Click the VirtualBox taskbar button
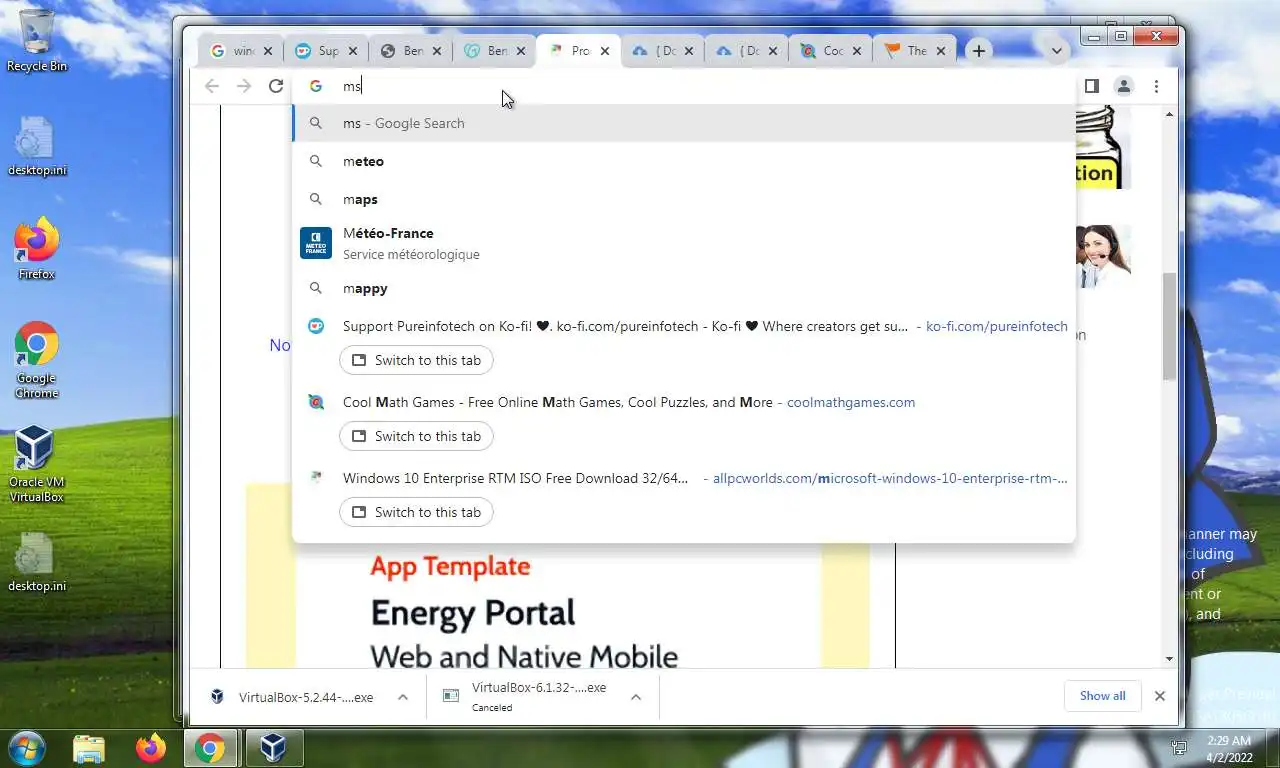The image size is (1280, 768). (x=273, y=748)
